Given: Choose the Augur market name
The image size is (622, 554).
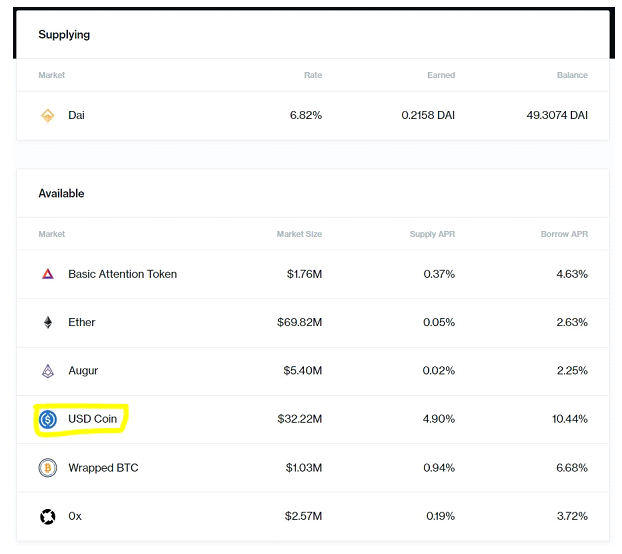Looking at the screenshot, I should point(83,371).
